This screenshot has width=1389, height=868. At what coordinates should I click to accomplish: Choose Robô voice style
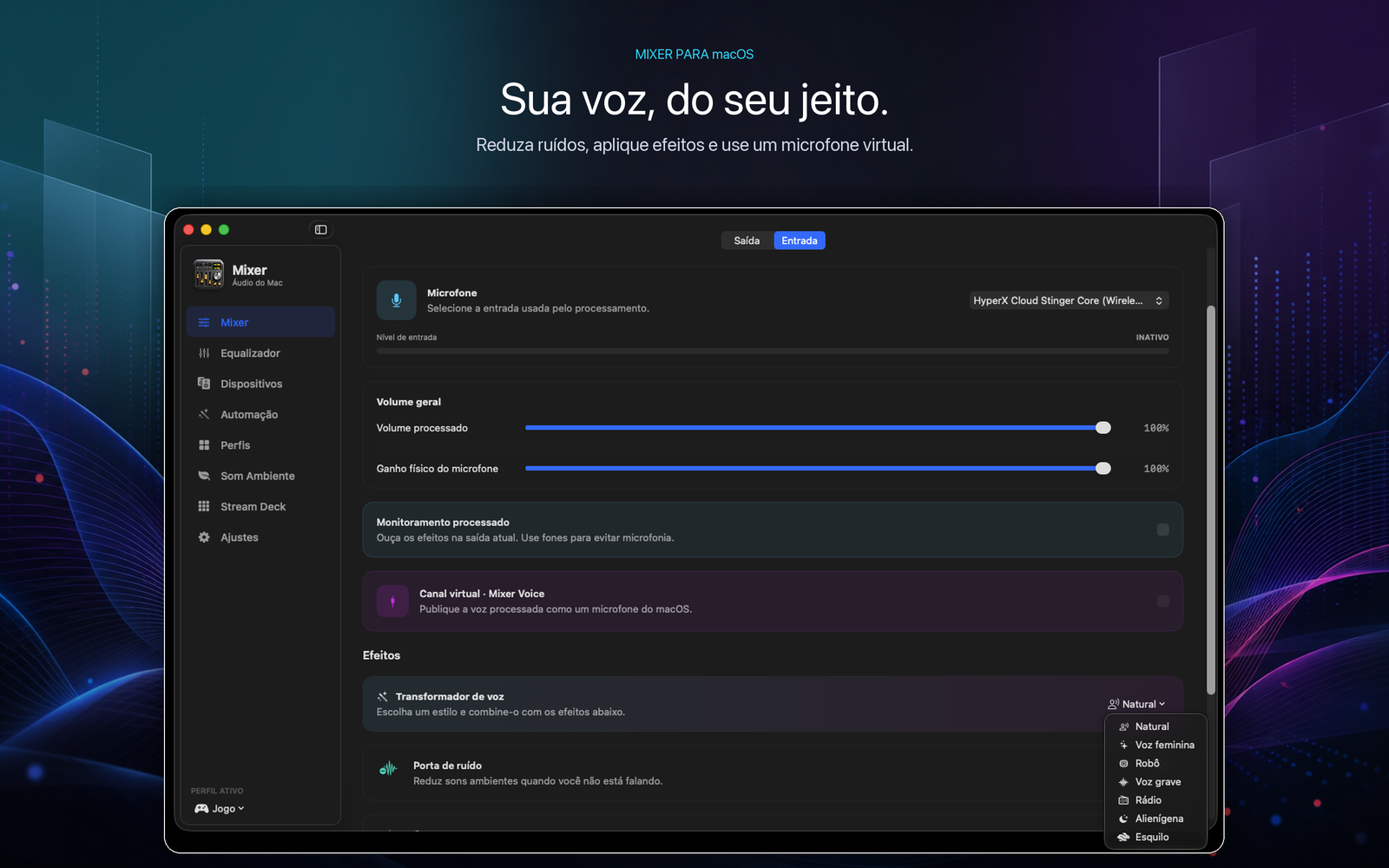[x=1155, y=764]
